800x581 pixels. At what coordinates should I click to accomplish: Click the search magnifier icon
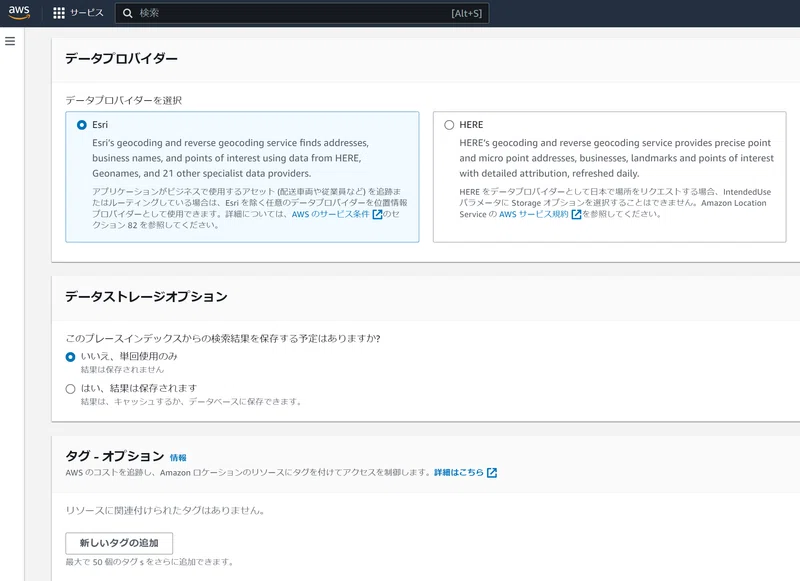pyautogui.click(x=128, y=13)
